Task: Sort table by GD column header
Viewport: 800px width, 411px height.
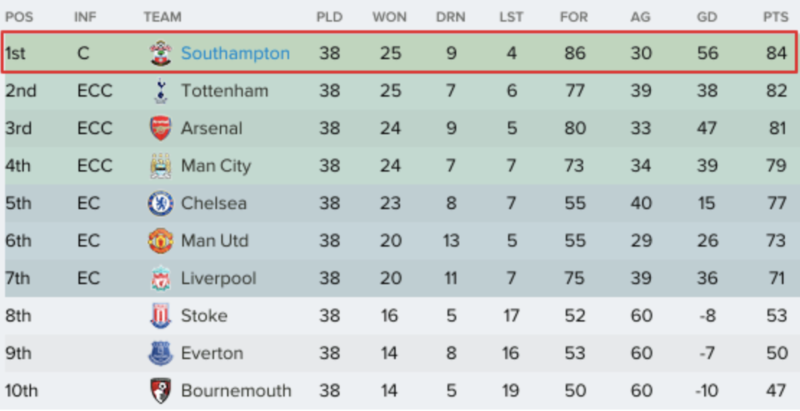Action: point(707,17)
